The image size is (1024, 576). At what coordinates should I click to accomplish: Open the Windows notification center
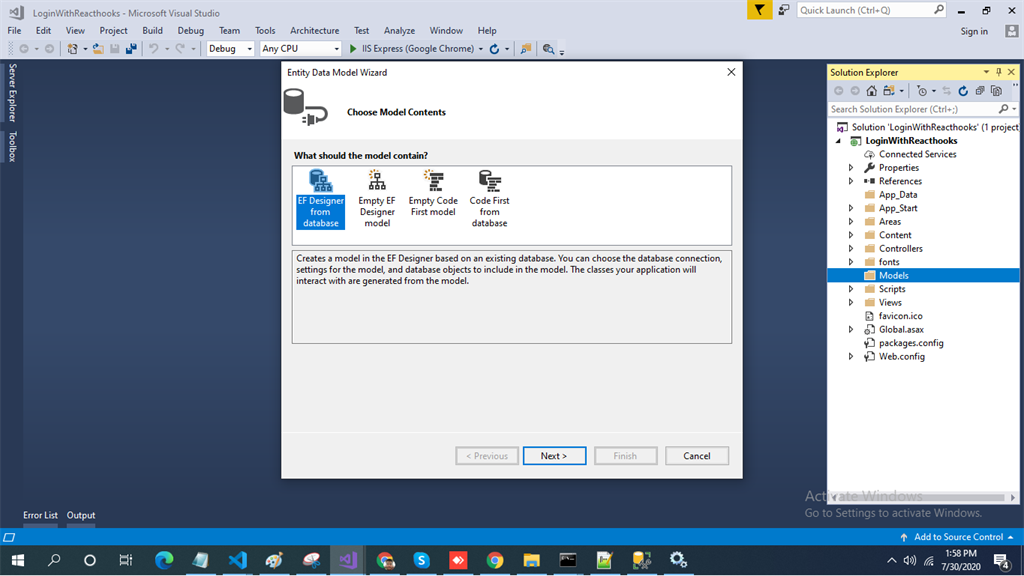click(1002, 560)
